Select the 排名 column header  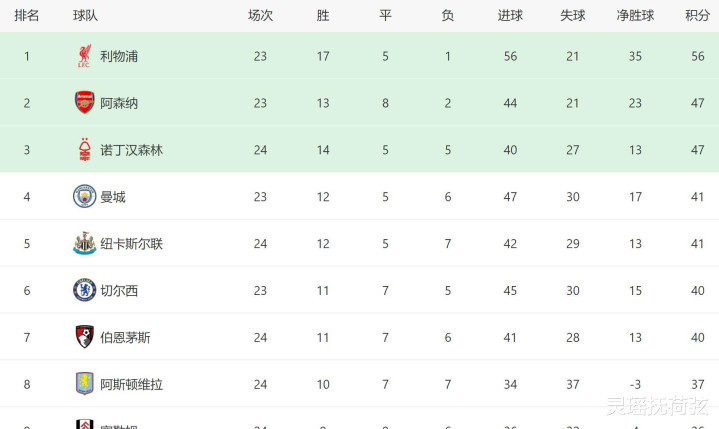point(27,16)
